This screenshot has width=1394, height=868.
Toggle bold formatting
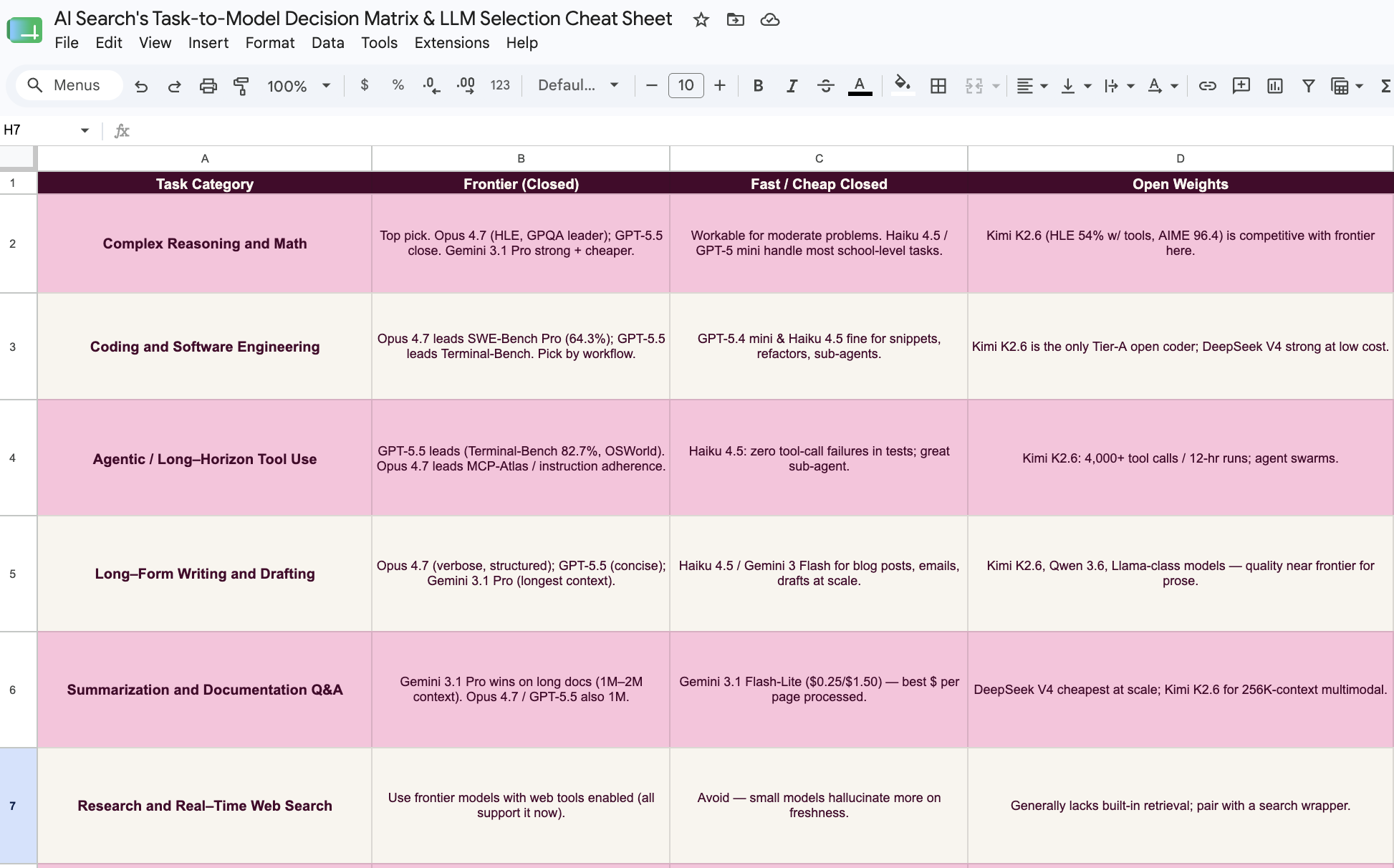pyautogui.click(x=758, y=86)
